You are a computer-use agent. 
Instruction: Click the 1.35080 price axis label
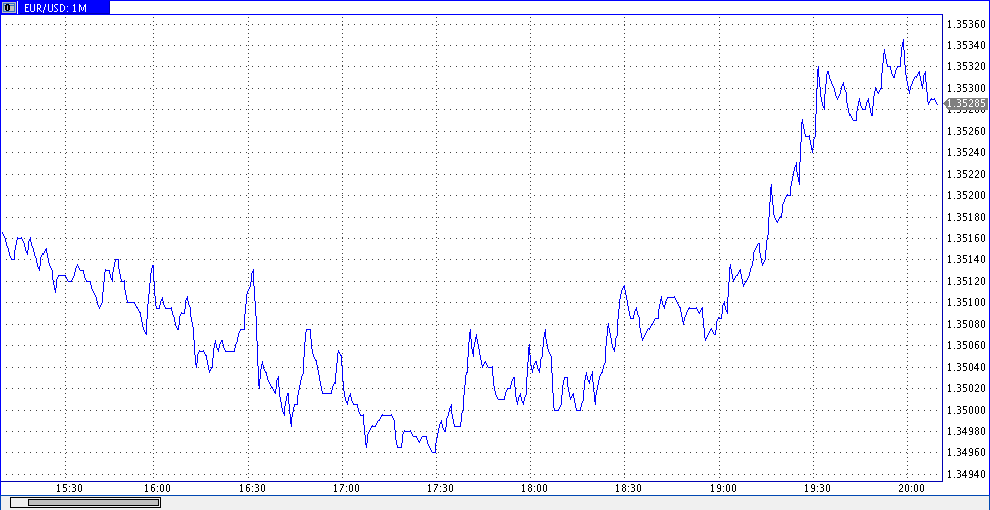(x=967, y=324)
